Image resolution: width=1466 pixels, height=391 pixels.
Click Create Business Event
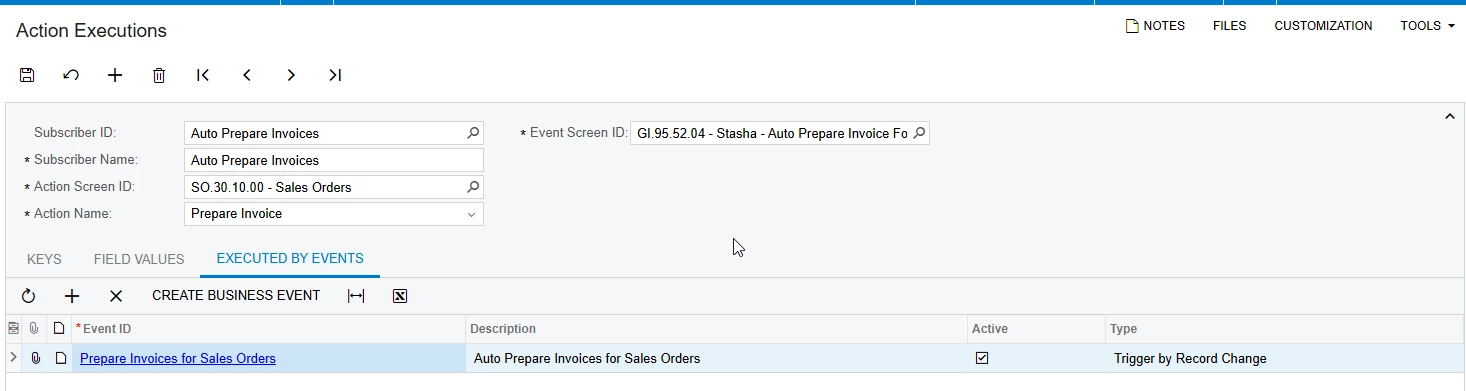tap(236, 296)
